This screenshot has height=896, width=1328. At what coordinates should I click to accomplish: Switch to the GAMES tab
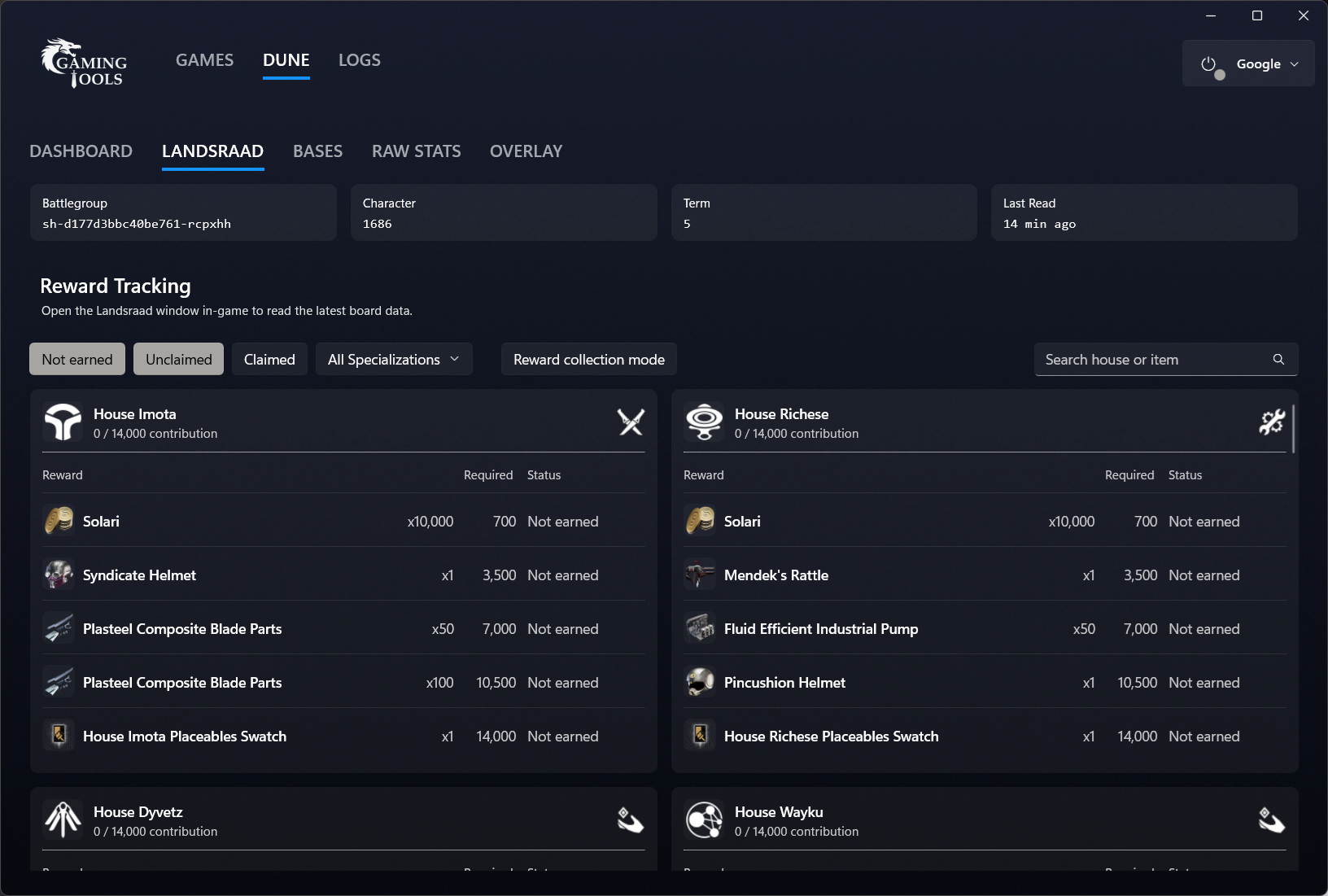(x=204, y=60)
